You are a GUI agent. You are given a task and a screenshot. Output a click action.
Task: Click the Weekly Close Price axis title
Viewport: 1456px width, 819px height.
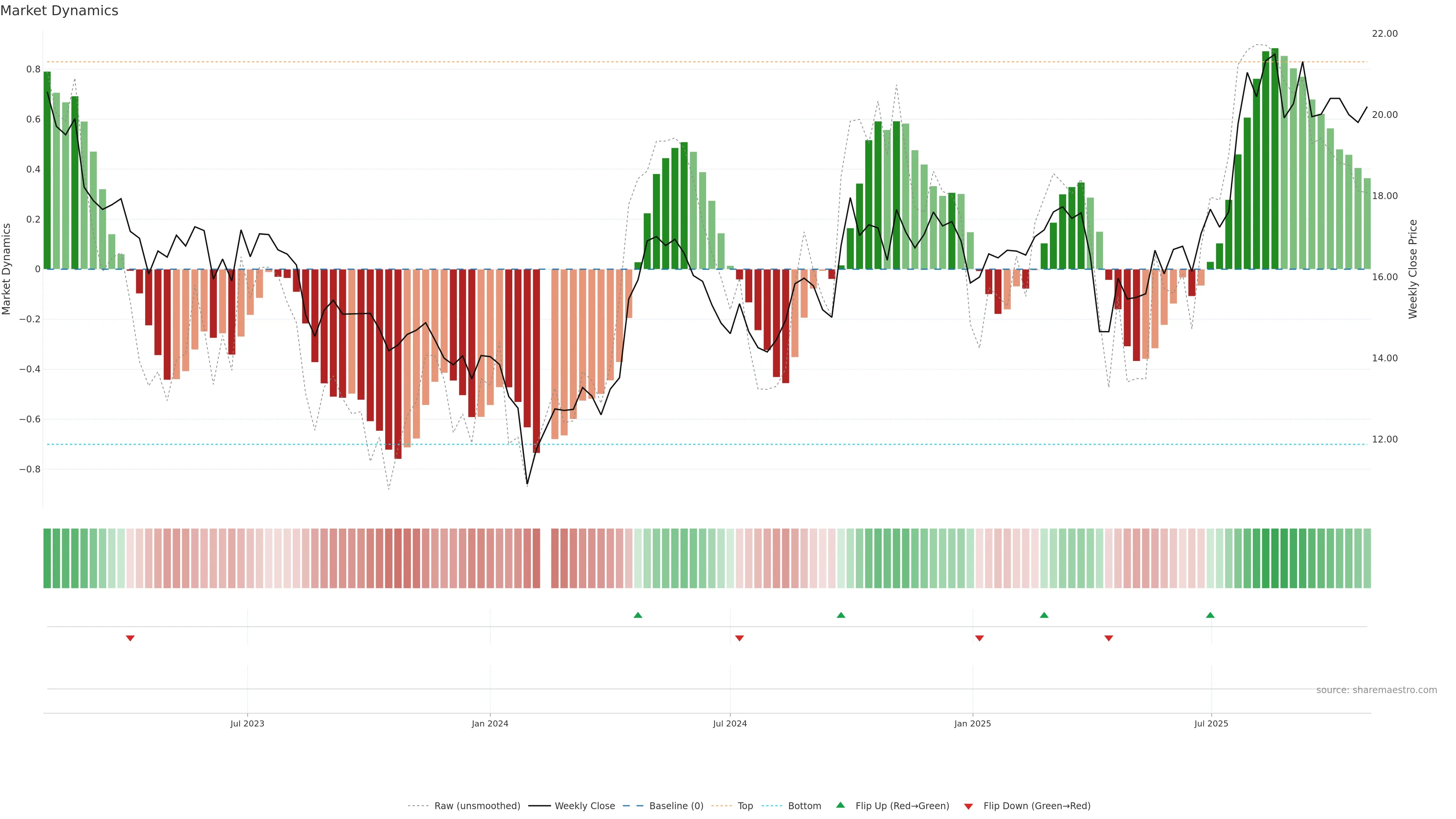(x=1412, y=269)
